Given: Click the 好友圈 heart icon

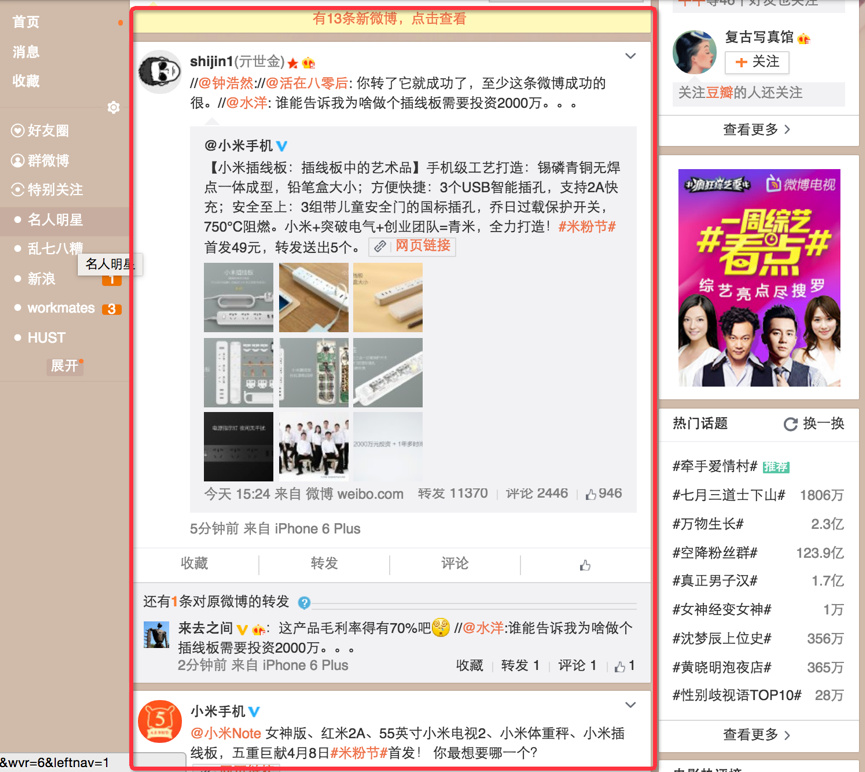Looking at the screenshot, I should coord(18,131).
